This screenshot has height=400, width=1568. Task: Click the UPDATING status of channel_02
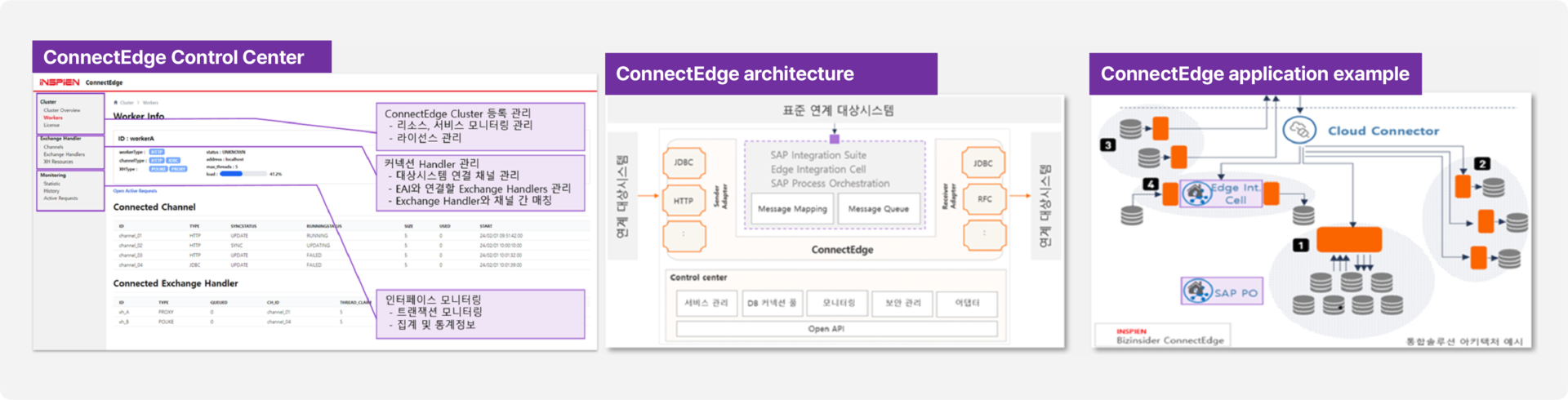[318, 246]
